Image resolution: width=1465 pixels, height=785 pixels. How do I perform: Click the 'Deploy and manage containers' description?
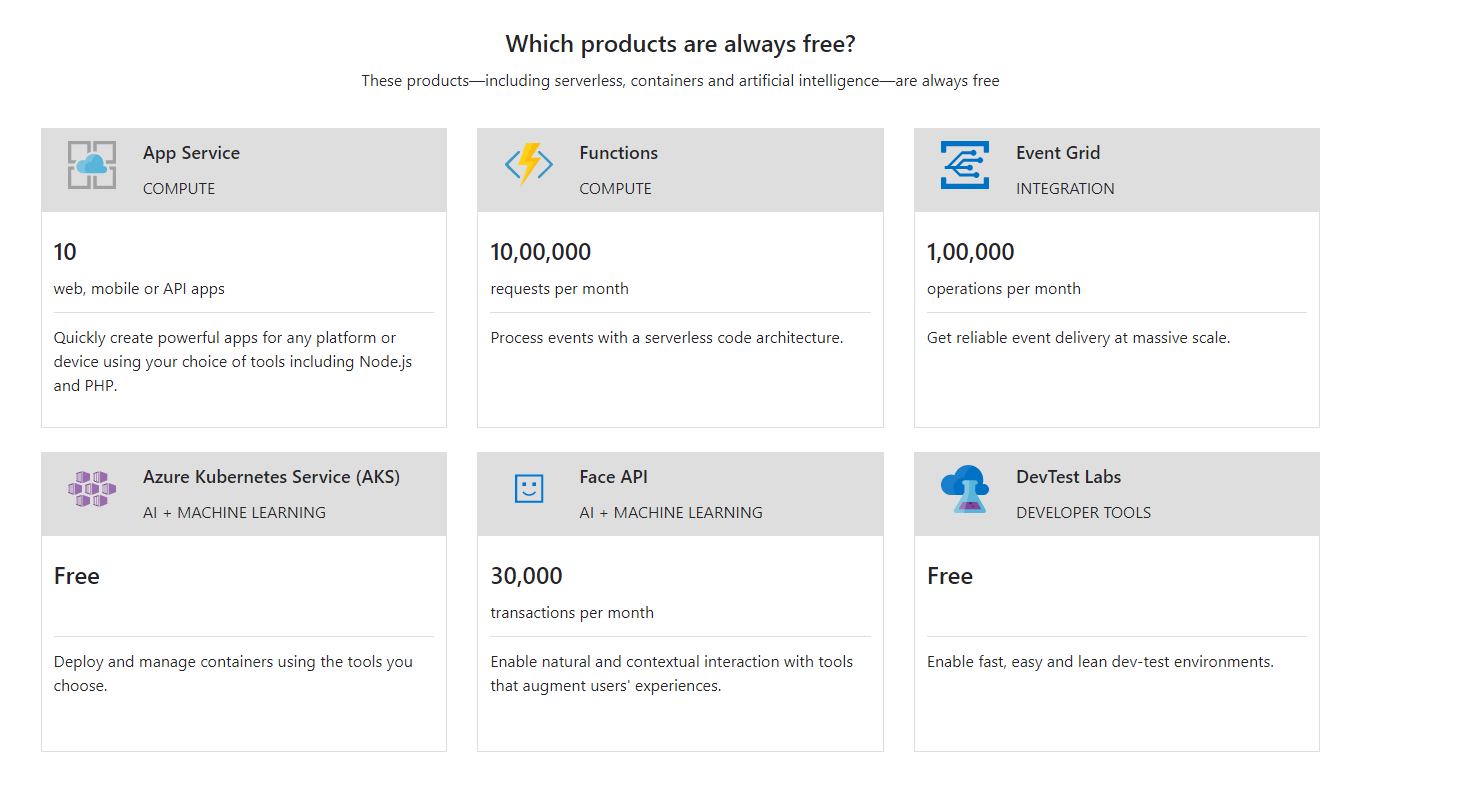coord(233,674)
